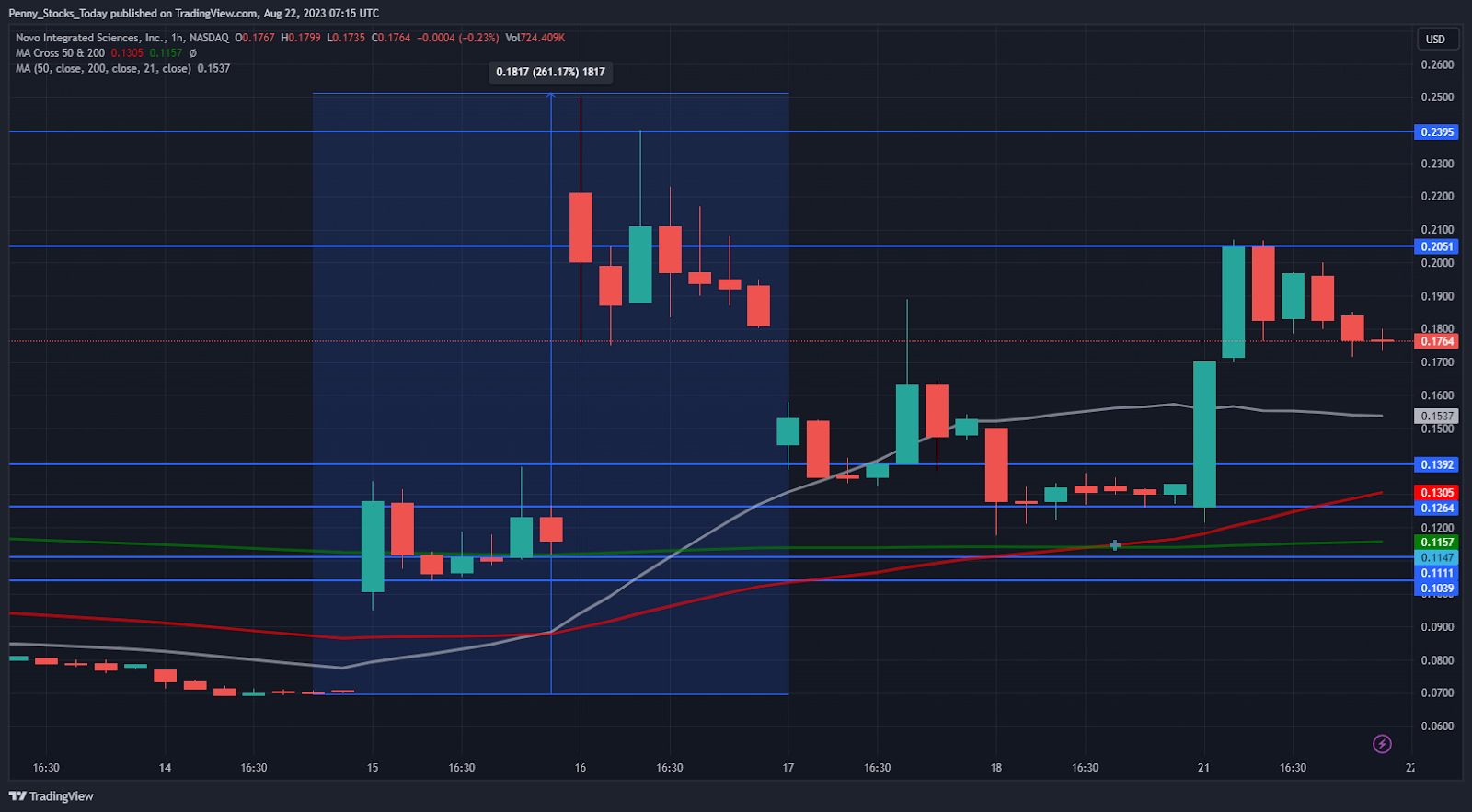
Task: Click date label 18 on time axis
Action: click(996, 767)
